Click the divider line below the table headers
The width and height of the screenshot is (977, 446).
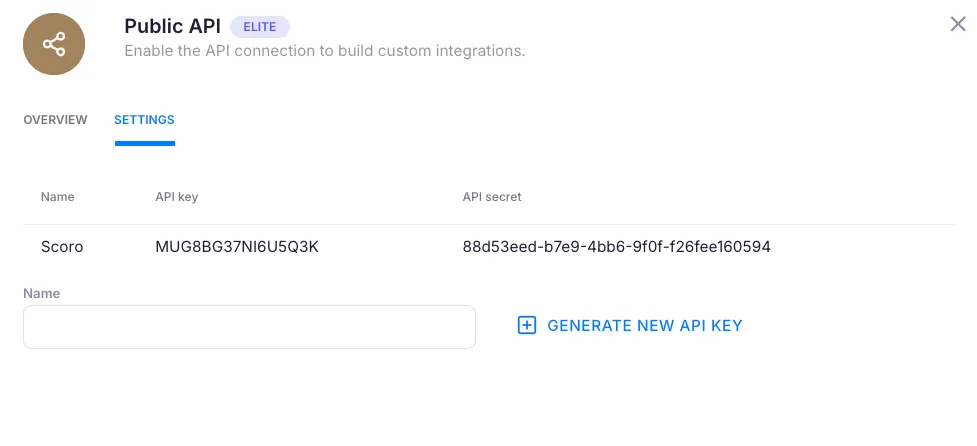[488, 224]
